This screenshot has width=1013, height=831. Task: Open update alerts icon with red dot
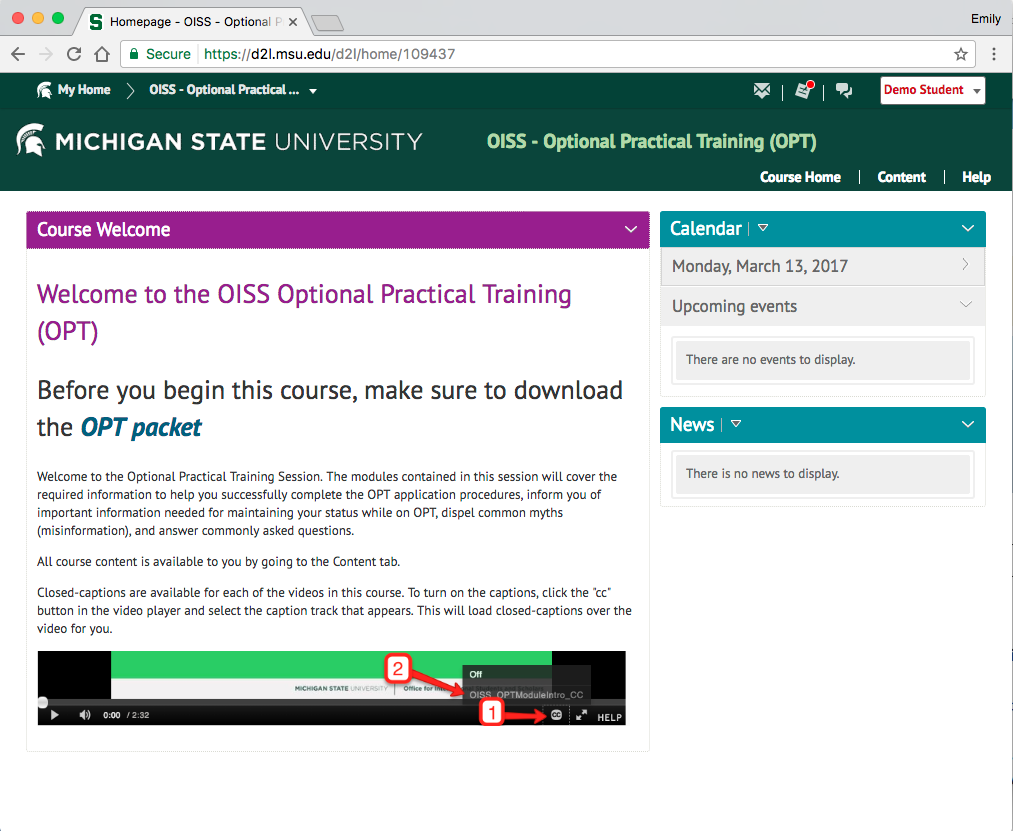pos(804,91)
